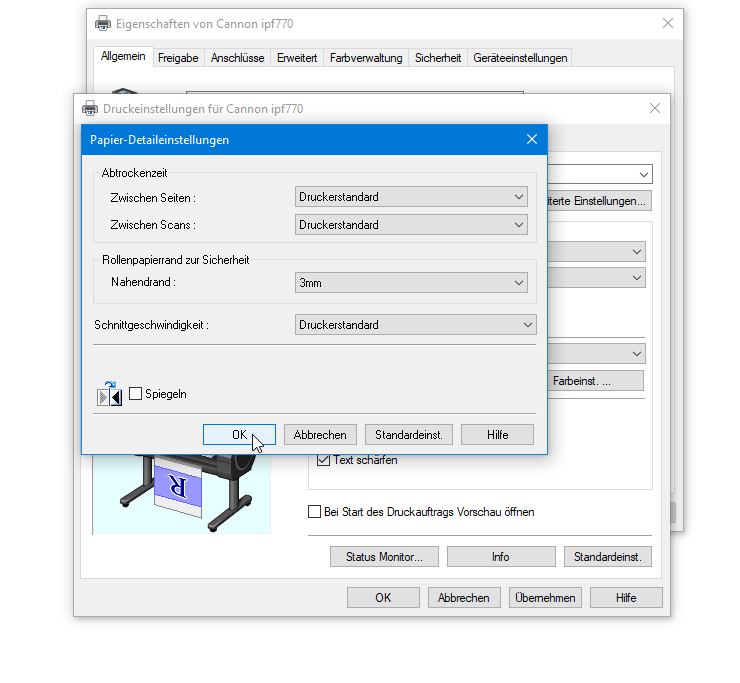Click the Info button

[x=500, y=557]
